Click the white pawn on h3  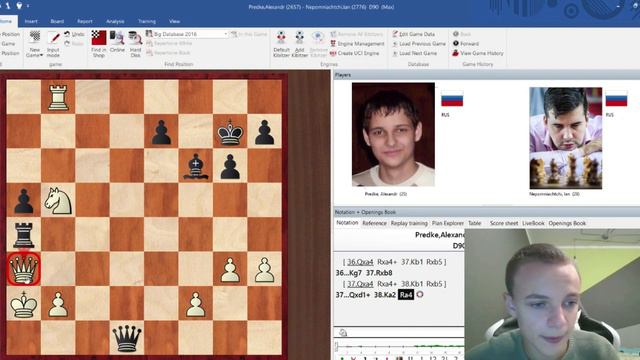[x=264, y=269]
